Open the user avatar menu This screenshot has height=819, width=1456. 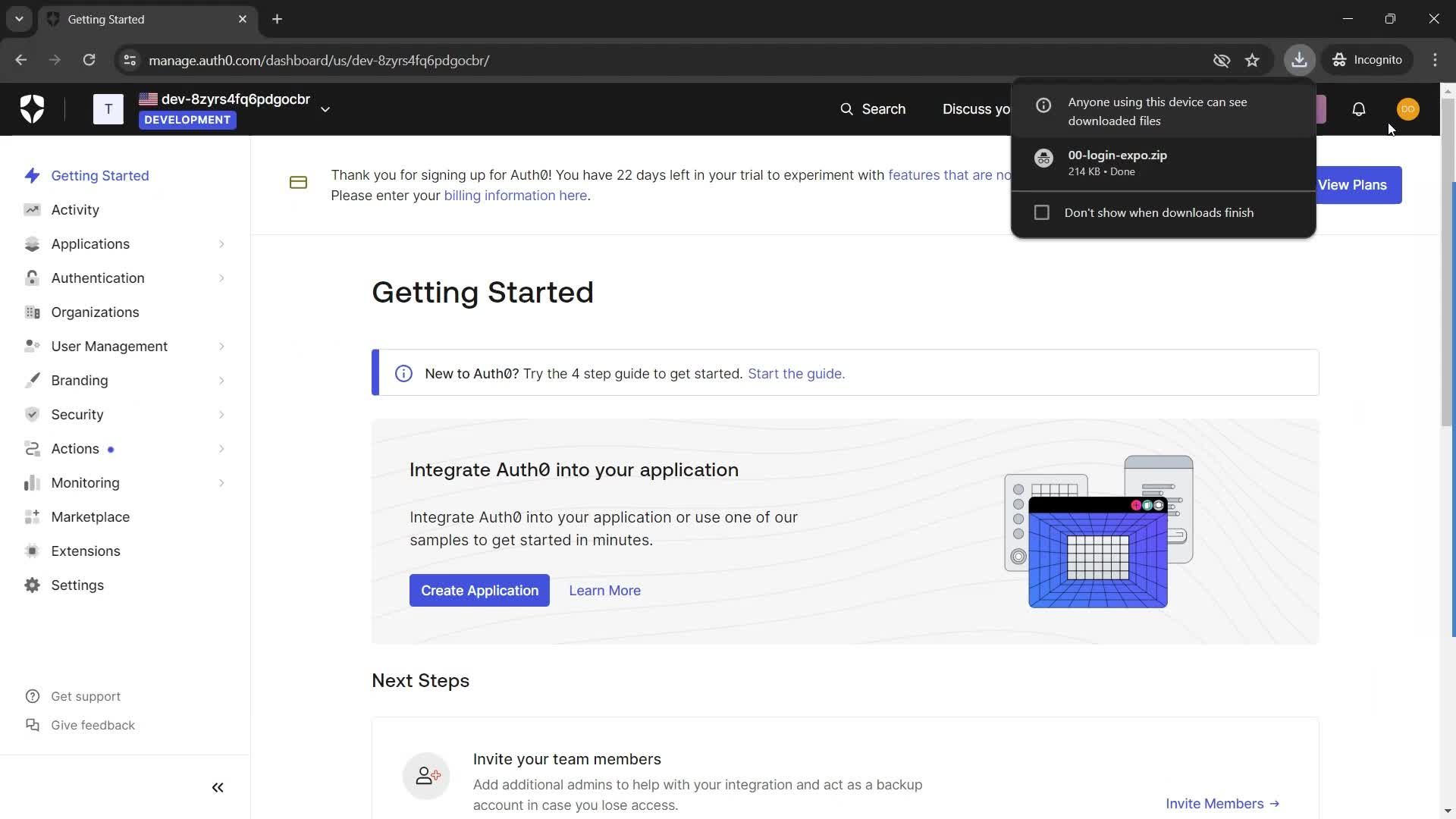(1407, 109)
